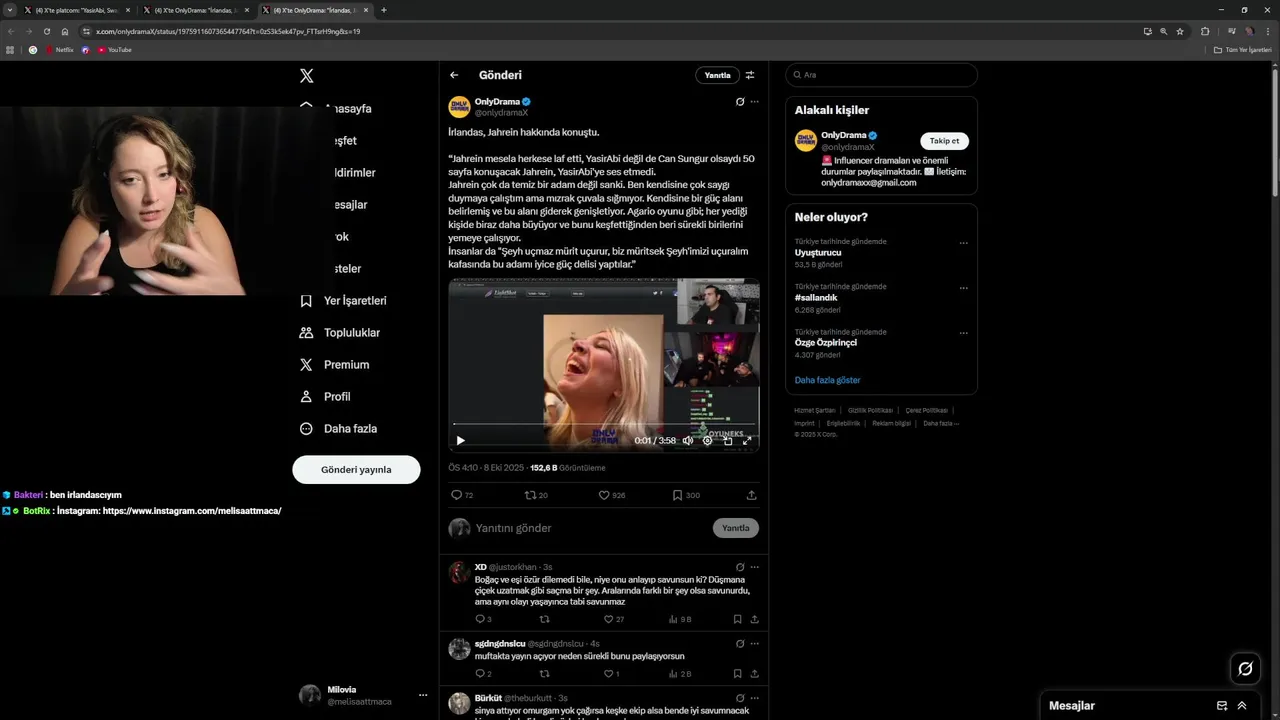
Task: Switch to the second X'te OnlyDrama tab
Action: coord(196,10)
